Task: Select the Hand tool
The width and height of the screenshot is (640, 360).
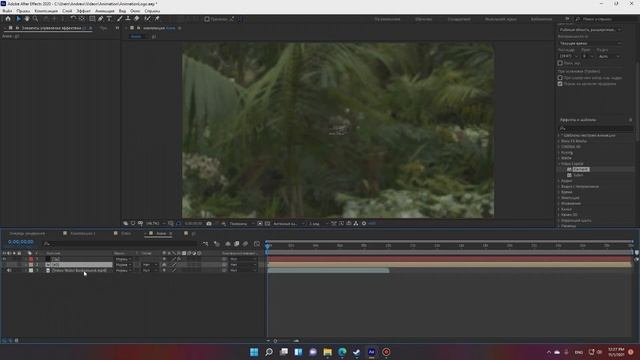Action: pyautogui.click(x=27, y=19)
